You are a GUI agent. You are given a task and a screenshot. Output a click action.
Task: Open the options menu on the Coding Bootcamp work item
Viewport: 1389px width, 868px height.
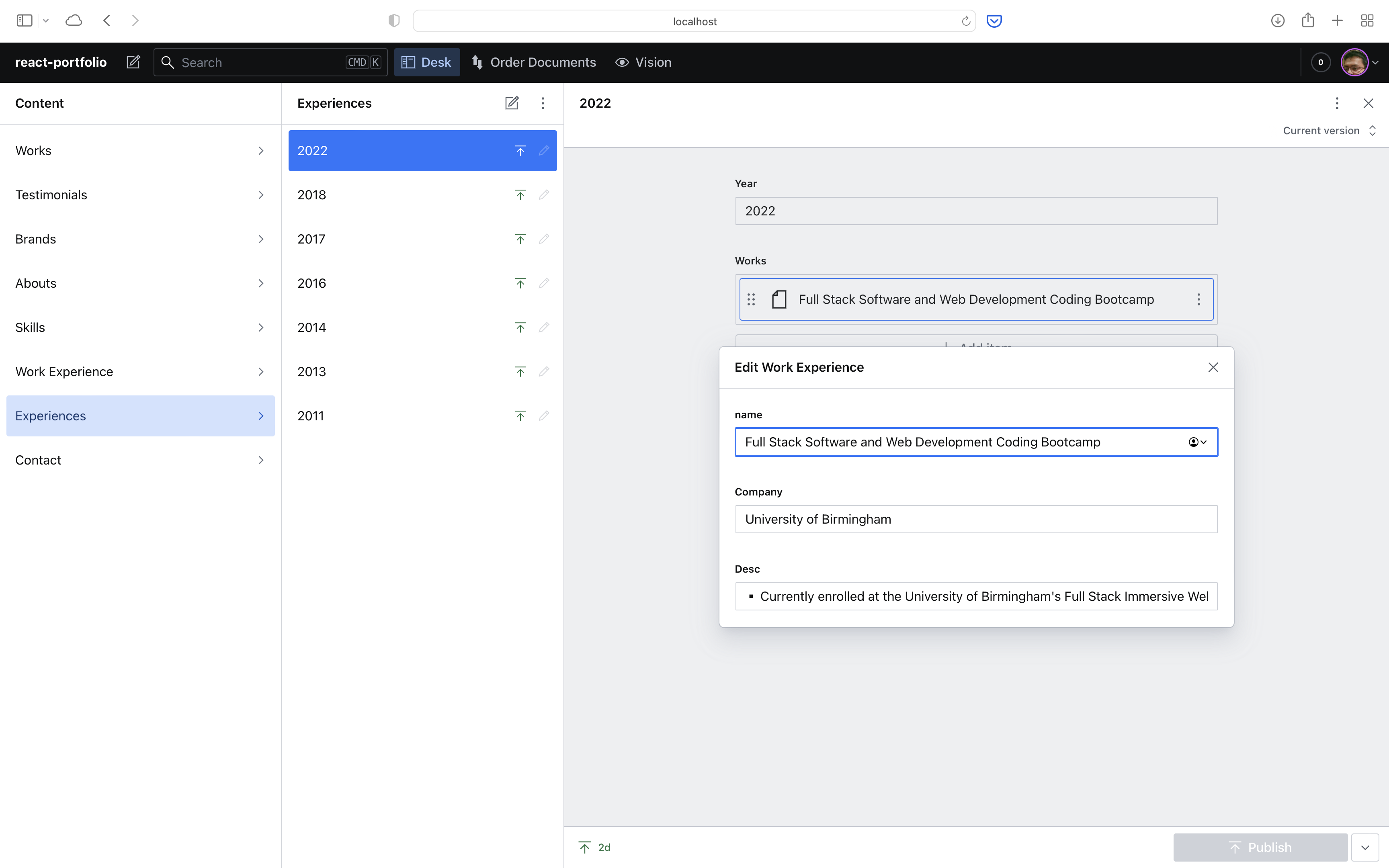pos(1198,299)
